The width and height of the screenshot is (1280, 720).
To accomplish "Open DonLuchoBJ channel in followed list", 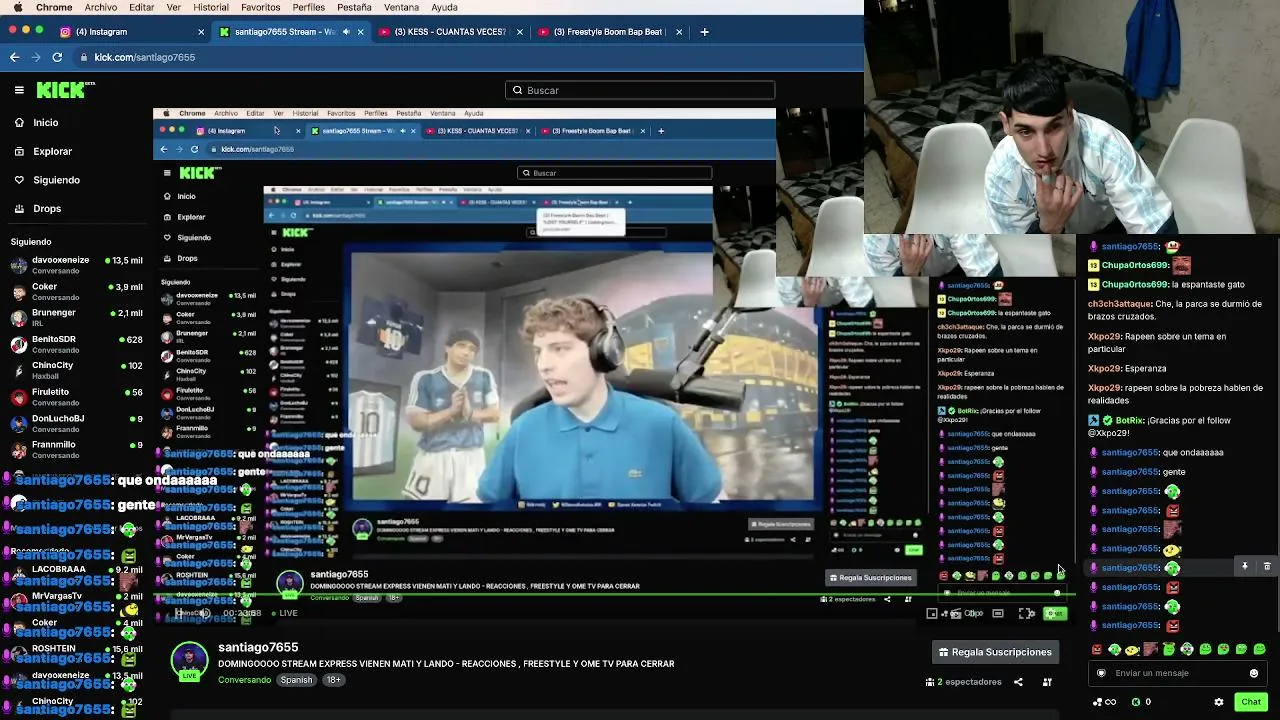I will point(78,424).
